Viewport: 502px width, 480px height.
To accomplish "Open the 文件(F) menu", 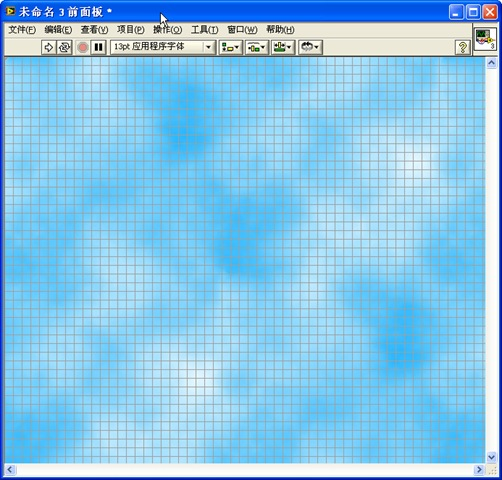I will point(22,30).
